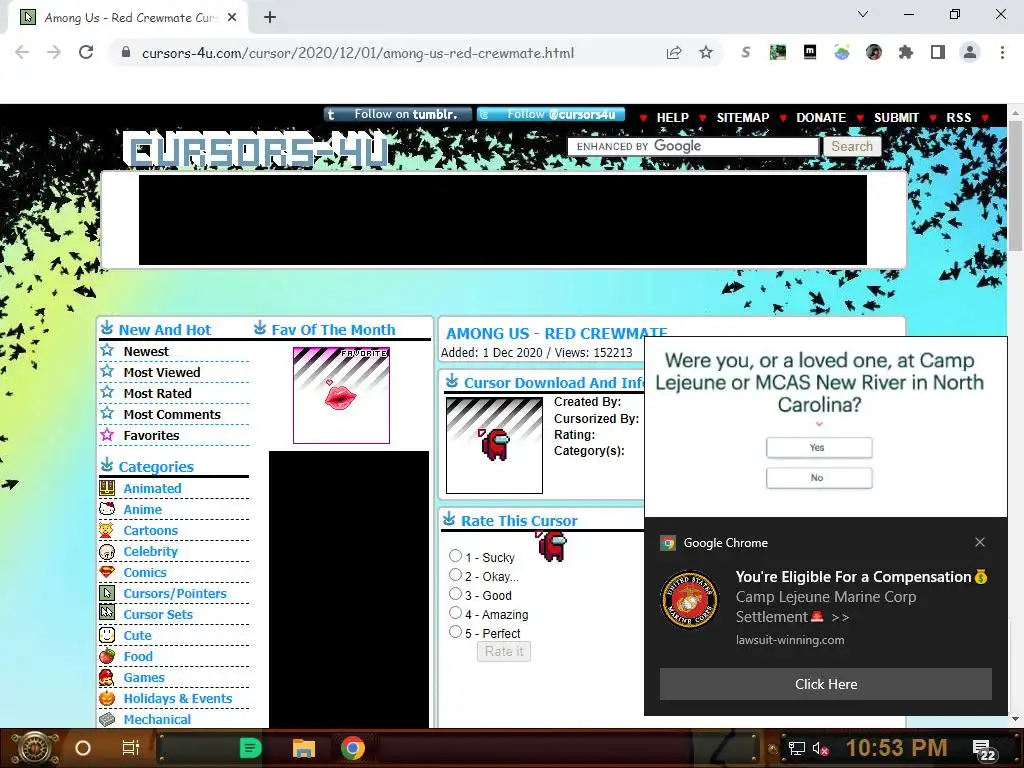Answer No in the Camp Lejeune ad
This screenshot has height=768, width=1024.
tap(819, 477)
